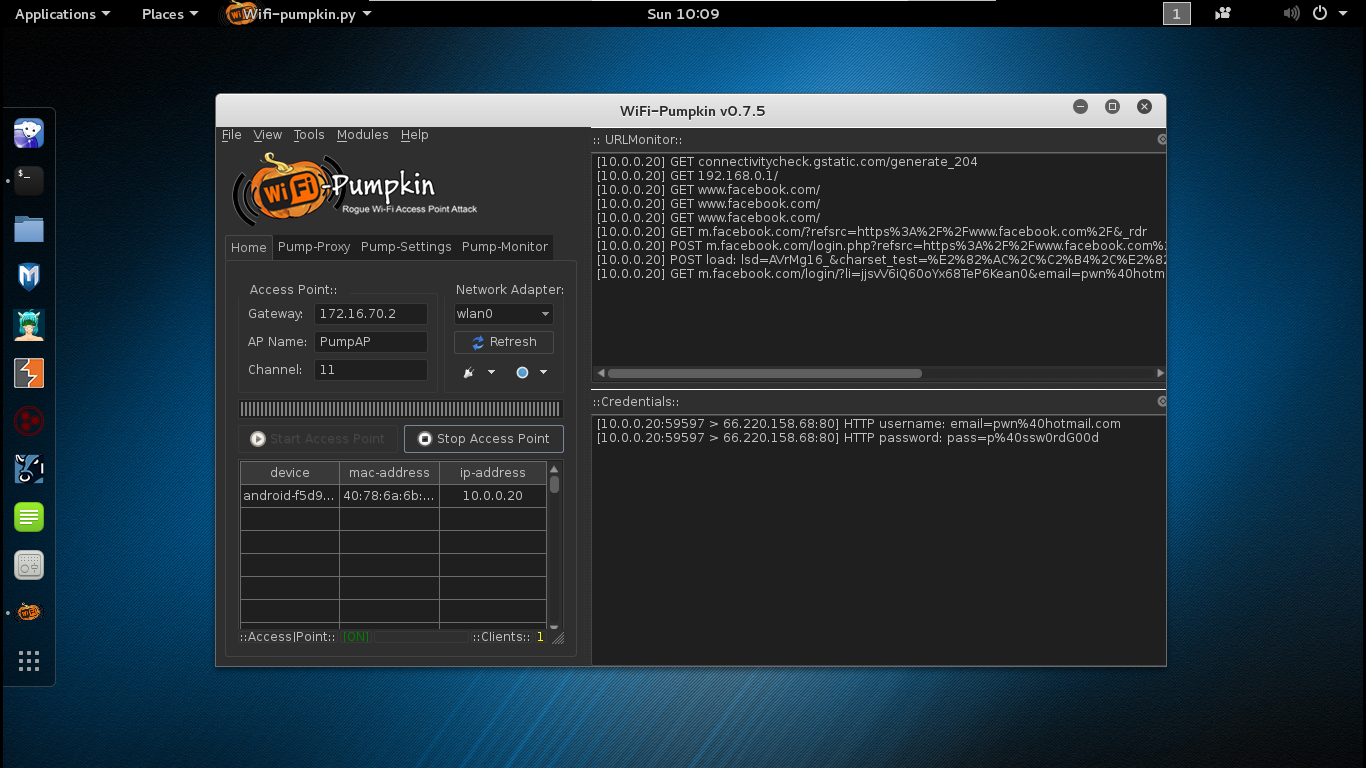
Task: Open the green notes app in dock
Action: click(x=29, y=517)
